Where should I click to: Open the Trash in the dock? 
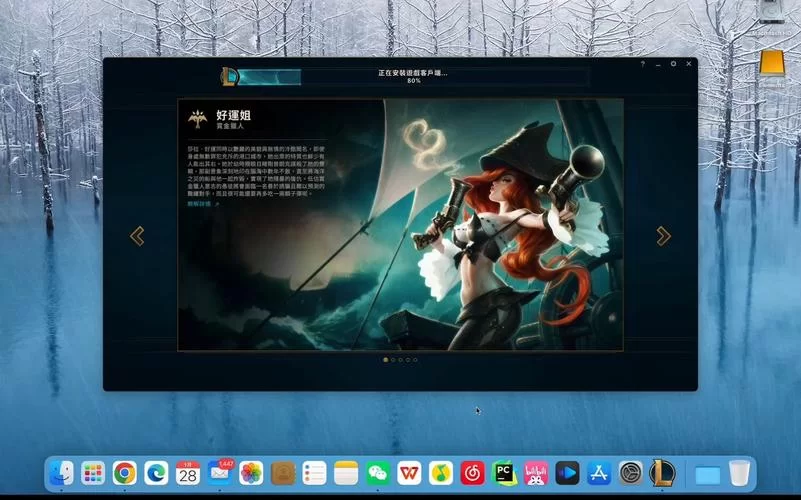click(739, 473)
